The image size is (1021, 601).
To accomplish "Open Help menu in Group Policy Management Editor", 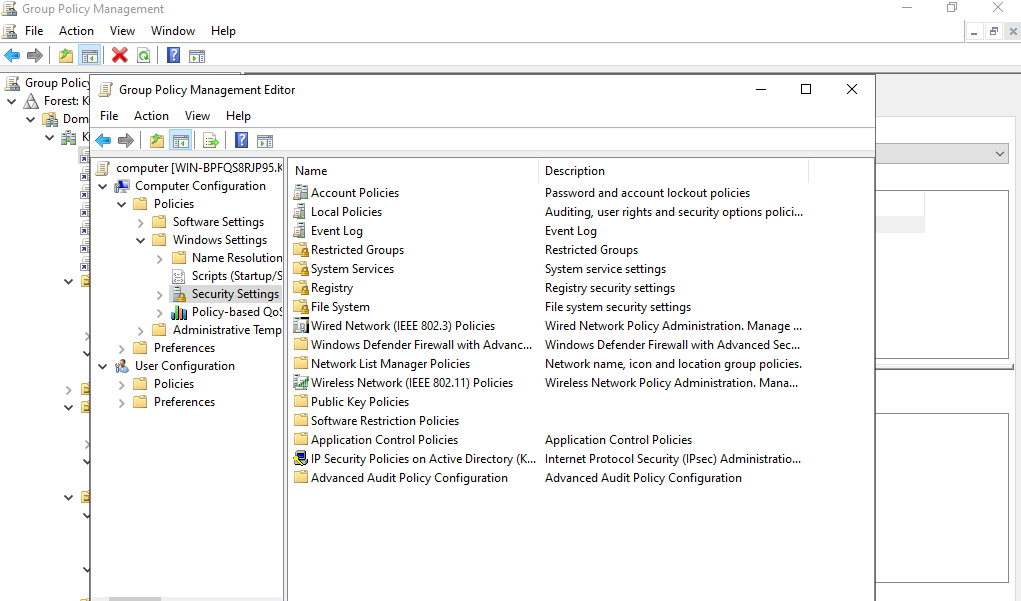I will coord(238,116).
